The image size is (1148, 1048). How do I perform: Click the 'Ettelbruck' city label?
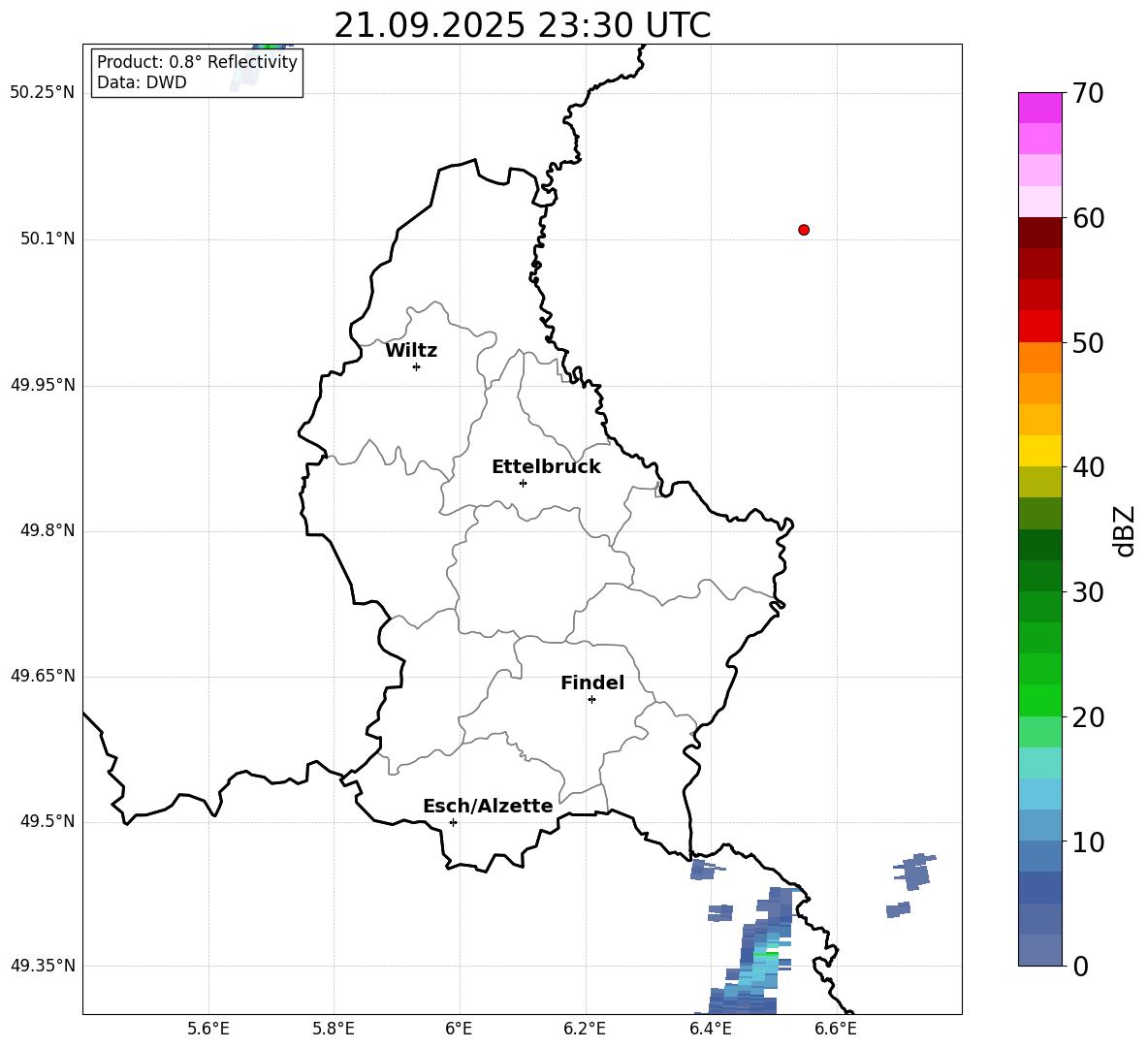546,467
